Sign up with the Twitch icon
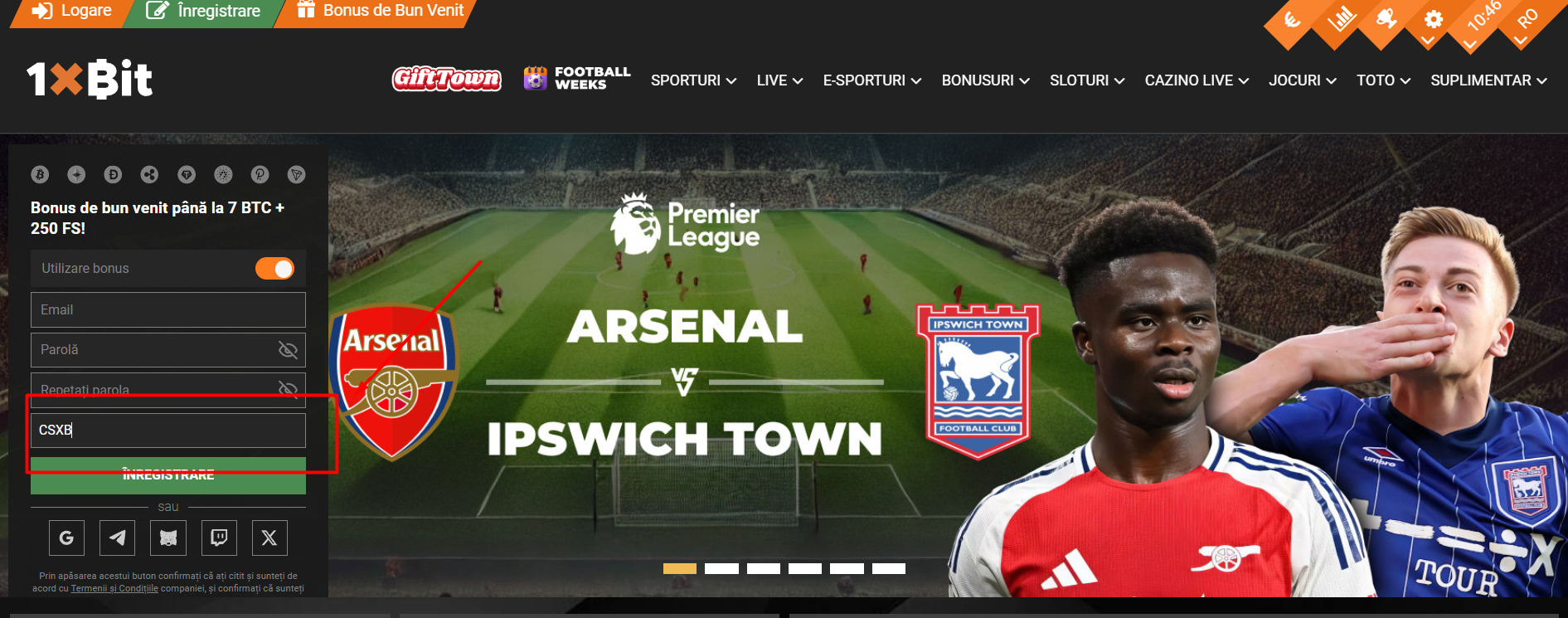1568x618 pixels. [219, 538]
